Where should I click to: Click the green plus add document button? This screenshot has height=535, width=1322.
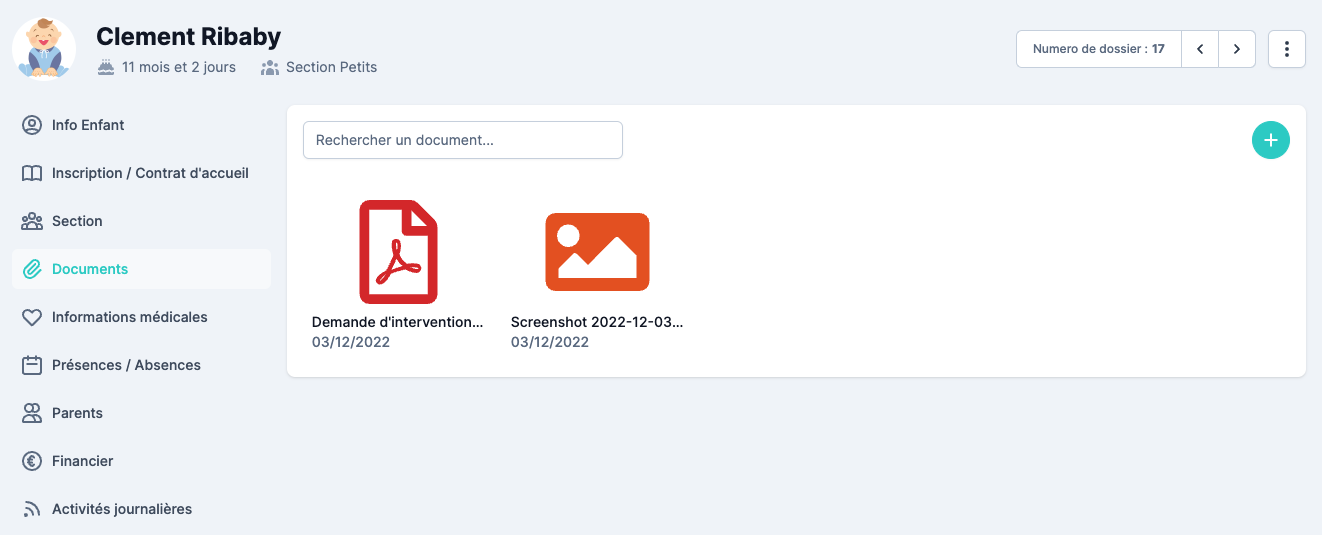[x=1270, y=141]
